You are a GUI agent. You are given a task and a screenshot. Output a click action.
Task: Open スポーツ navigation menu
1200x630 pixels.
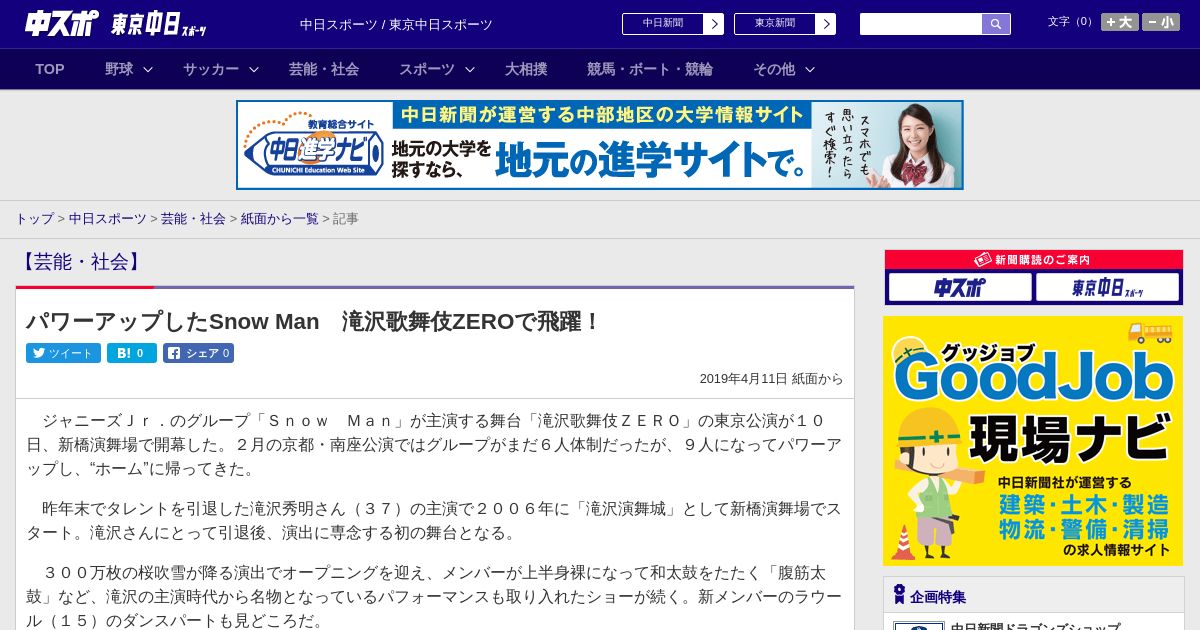[427, 69]
